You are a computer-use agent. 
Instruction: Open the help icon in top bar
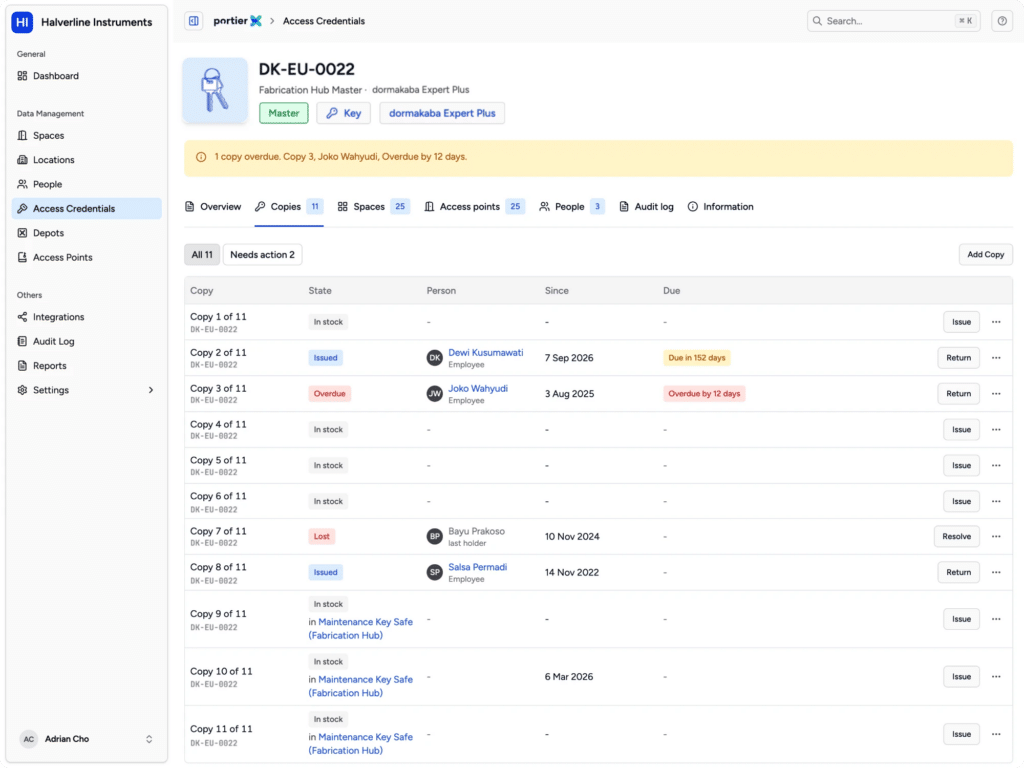coord(1002,21)
